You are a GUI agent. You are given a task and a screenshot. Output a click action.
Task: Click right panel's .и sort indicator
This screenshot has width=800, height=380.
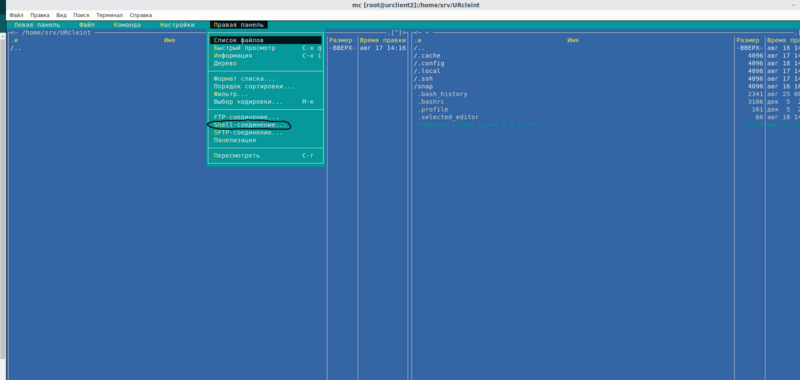pyautogui.click(x=417, y=40)
